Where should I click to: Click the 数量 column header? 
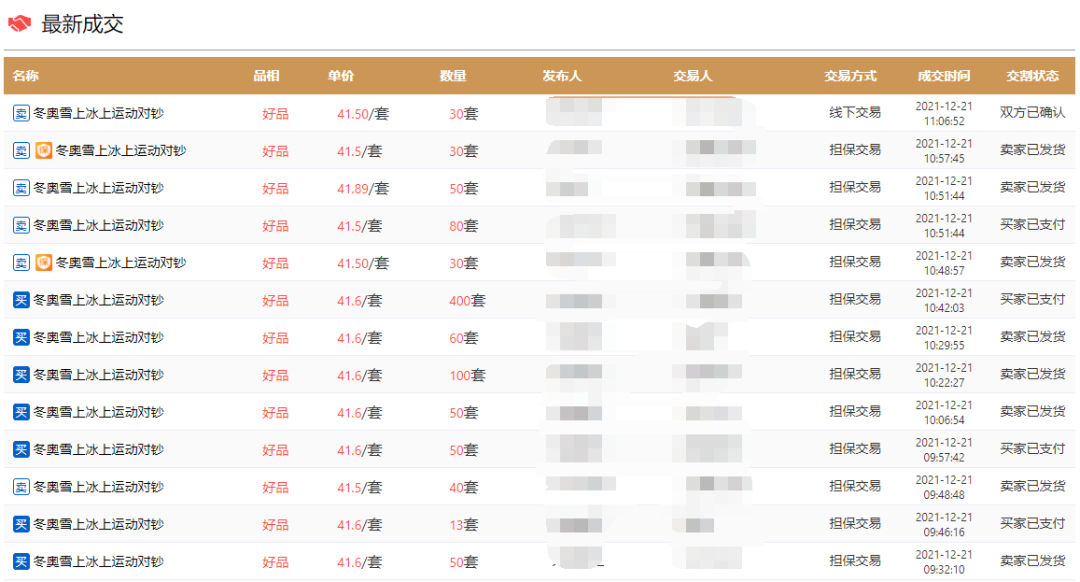tap(453, 76)
